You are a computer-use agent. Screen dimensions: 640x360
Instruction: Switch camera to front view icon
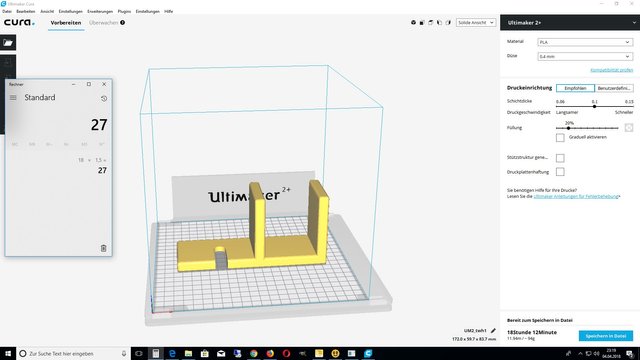[422, 22]
